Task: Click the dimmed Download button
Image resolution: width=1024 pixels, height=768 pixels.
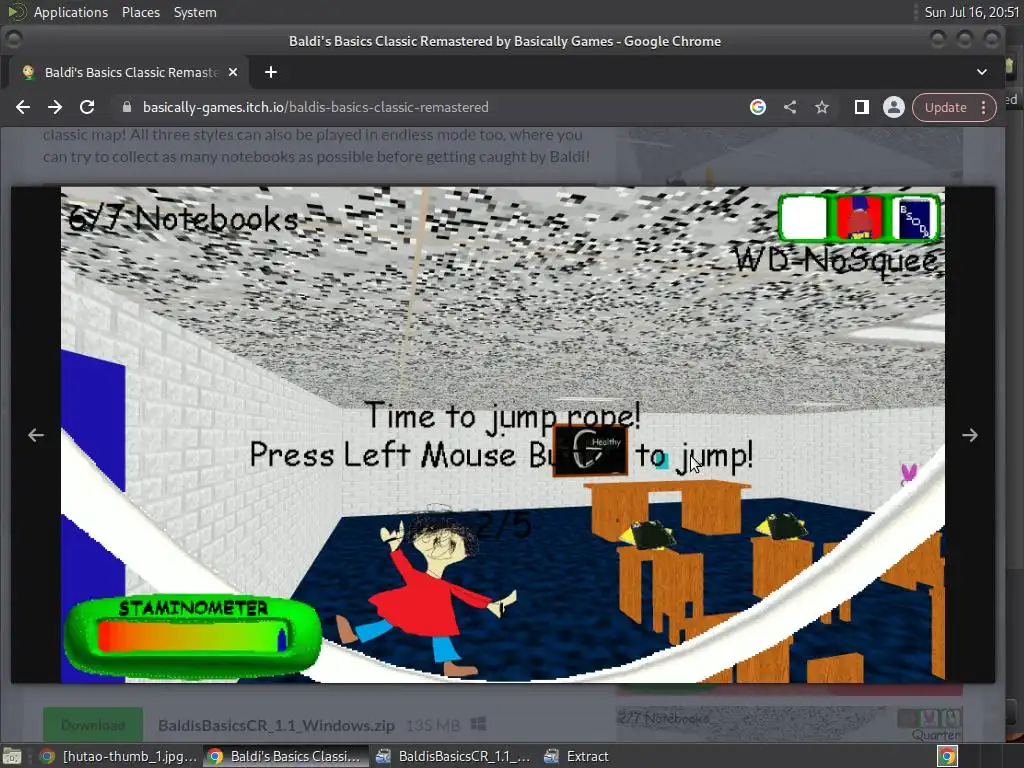Action: (x=93, y=725)
